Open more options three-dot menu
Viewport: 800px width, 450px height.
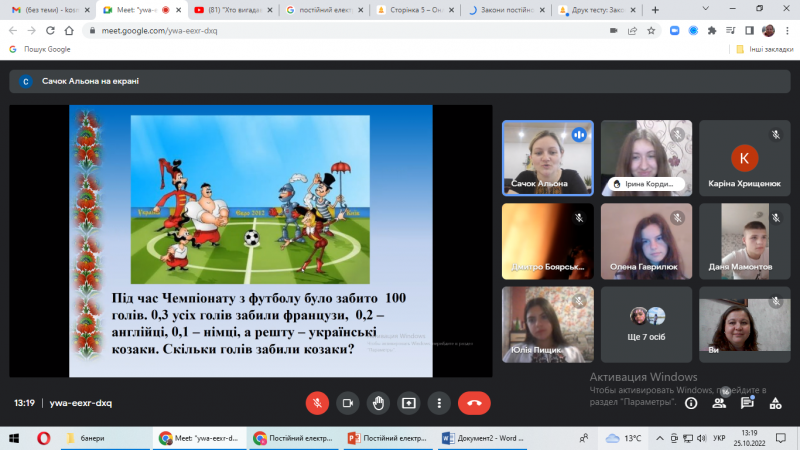439,403
